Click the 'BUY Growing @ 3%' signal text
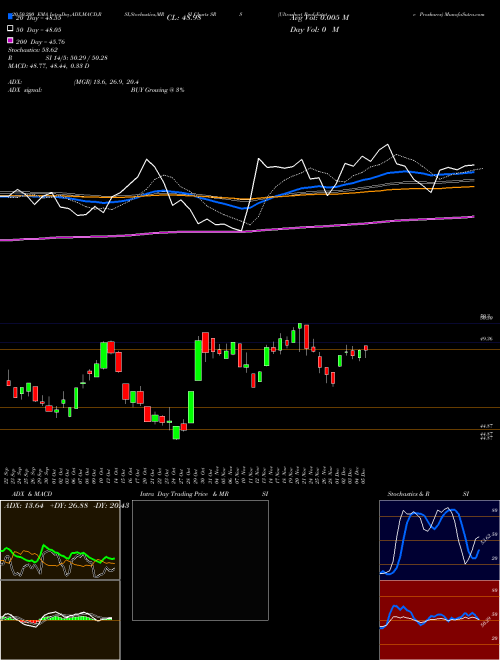 pos(157,90)
